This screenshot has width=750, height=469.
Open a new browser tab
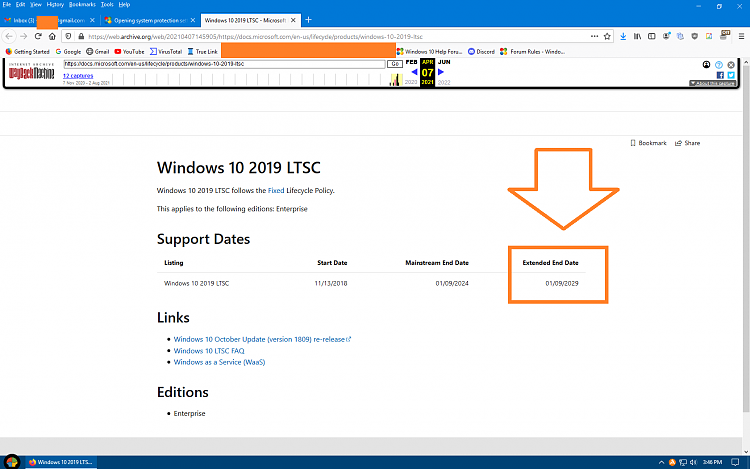[308, 20]
